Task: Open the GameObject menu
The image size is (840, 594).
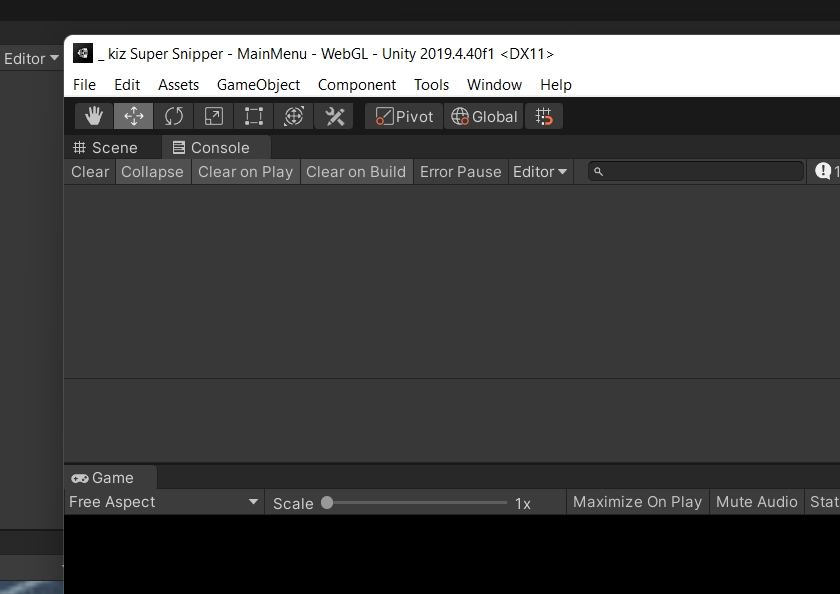Action: 258,85
